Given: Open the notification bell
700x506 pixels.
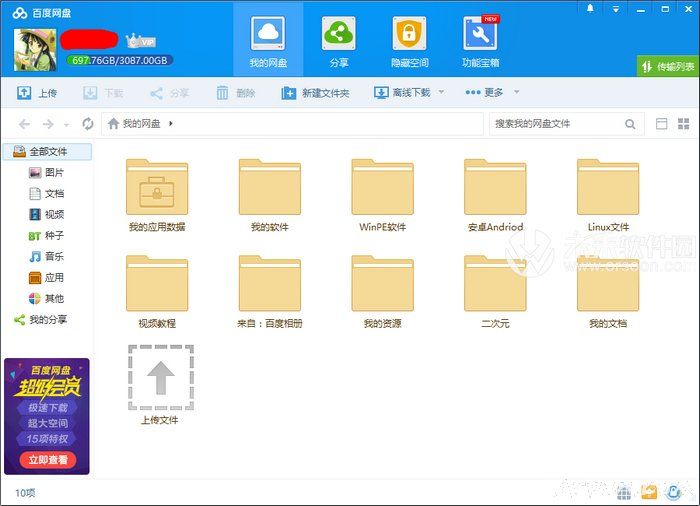Looking at the screenshot, I should [590, 8].
